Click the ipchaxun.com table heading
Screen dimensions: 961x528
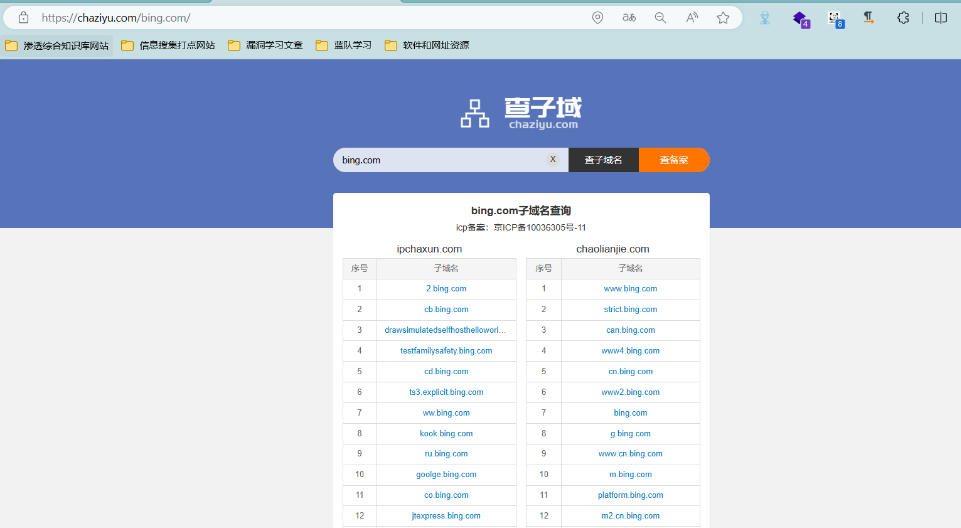click(429, 249)
